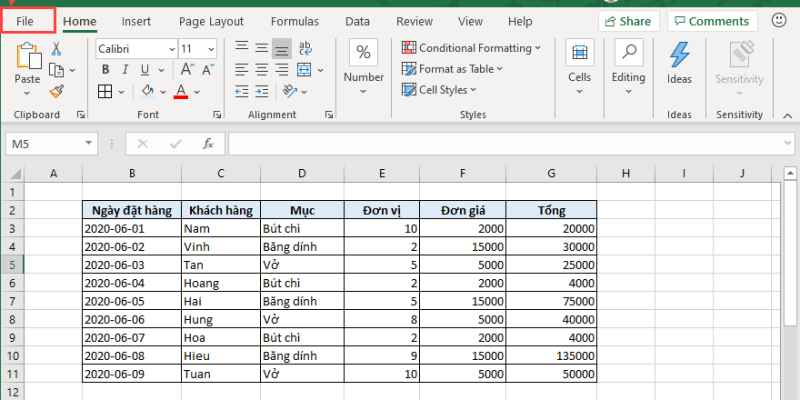Click the Share button
This screenshot has height=400, width=800.
pyautogui.click(x=628, y=21)
